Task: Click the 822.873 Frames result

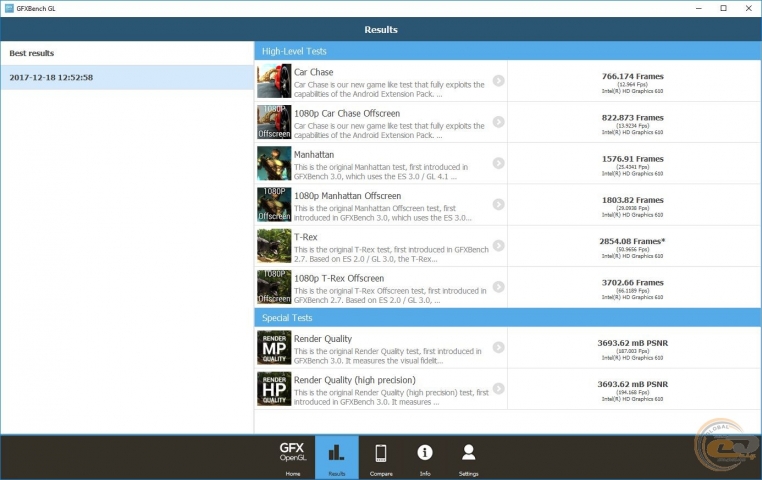Action: pos(632,118)
